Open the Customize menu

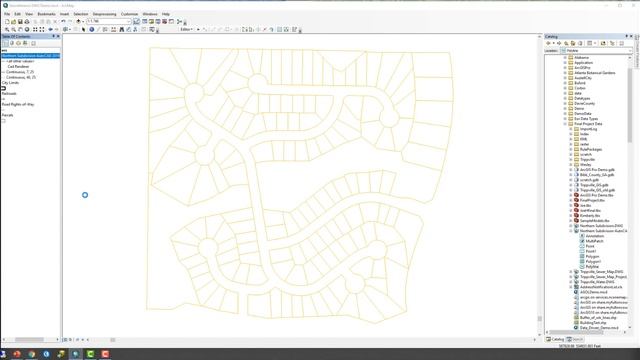(129, 14)
